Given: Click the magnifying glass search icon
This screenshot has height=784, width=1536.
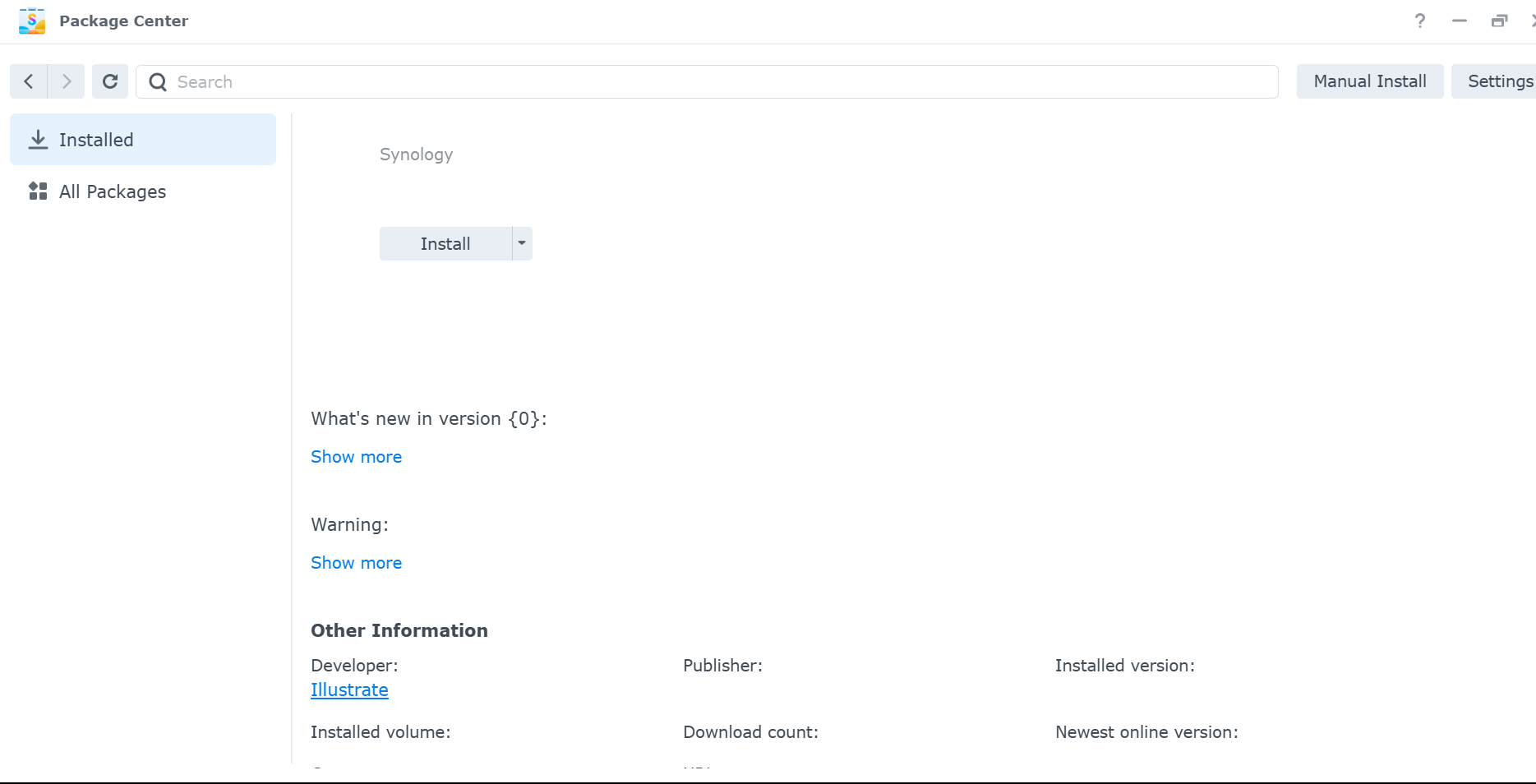Looking at the screenshot, I should (x=158, y=82).
